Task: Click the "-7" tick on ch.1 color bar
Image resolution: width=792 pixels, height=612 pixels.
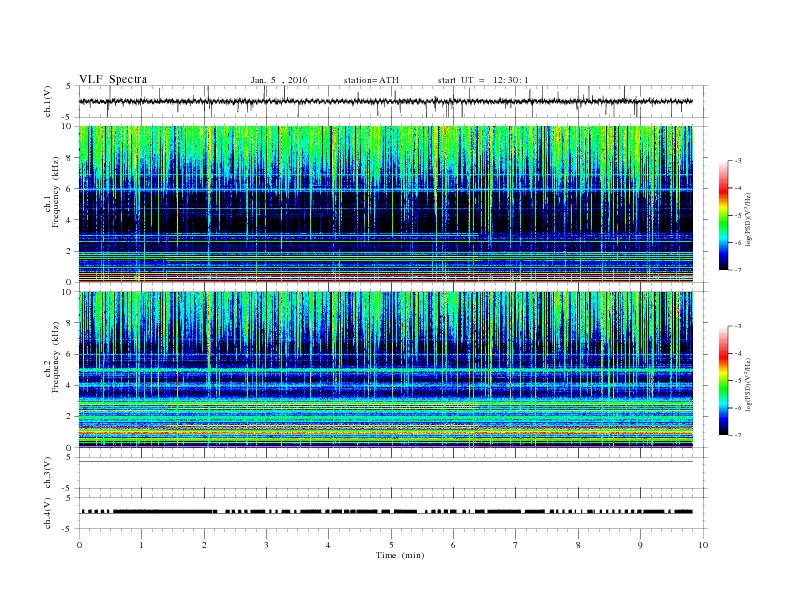Action: [737, 270]
